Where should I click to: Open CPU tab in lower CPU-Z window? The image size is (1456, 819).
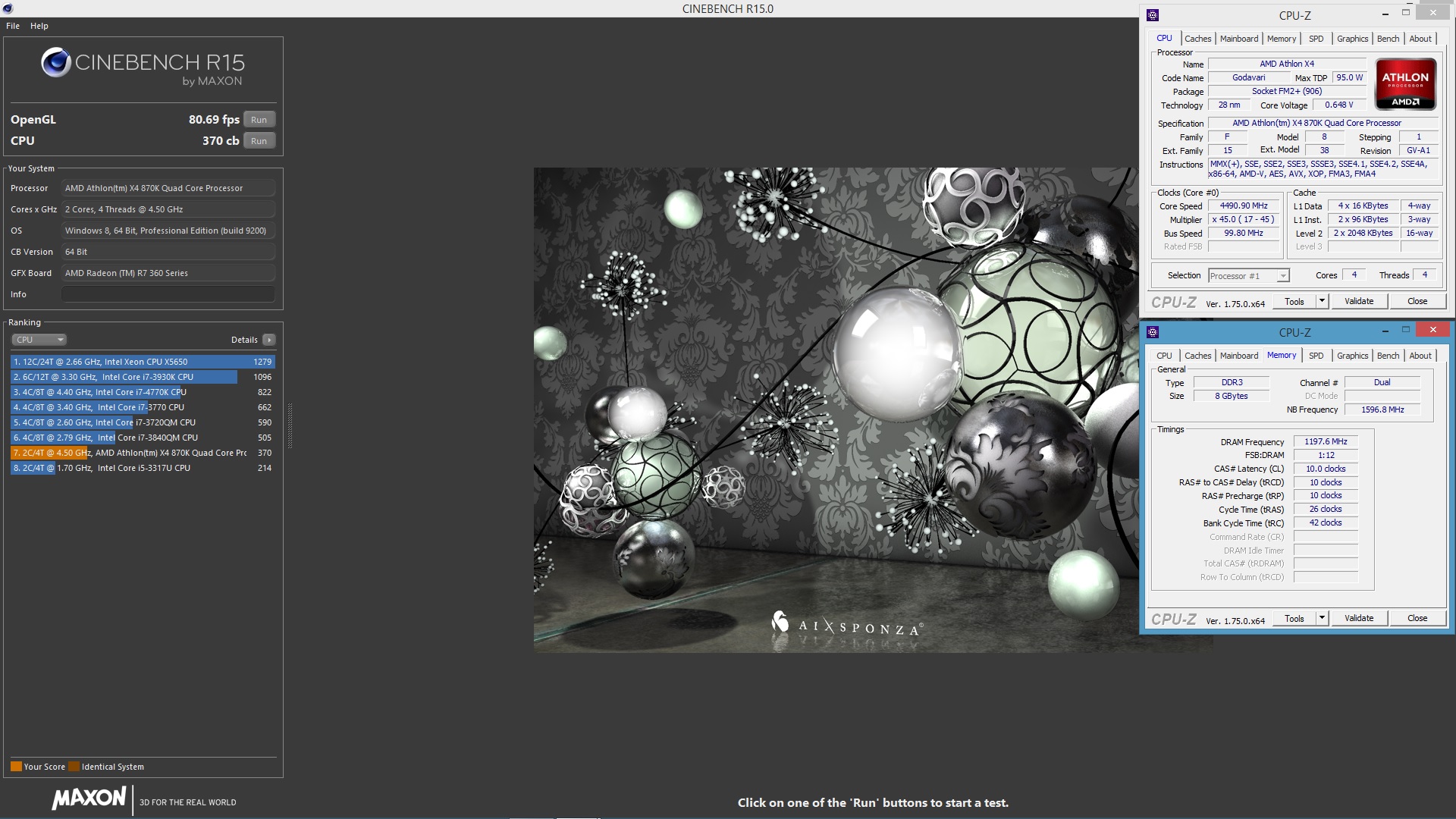coord(1164,356)
